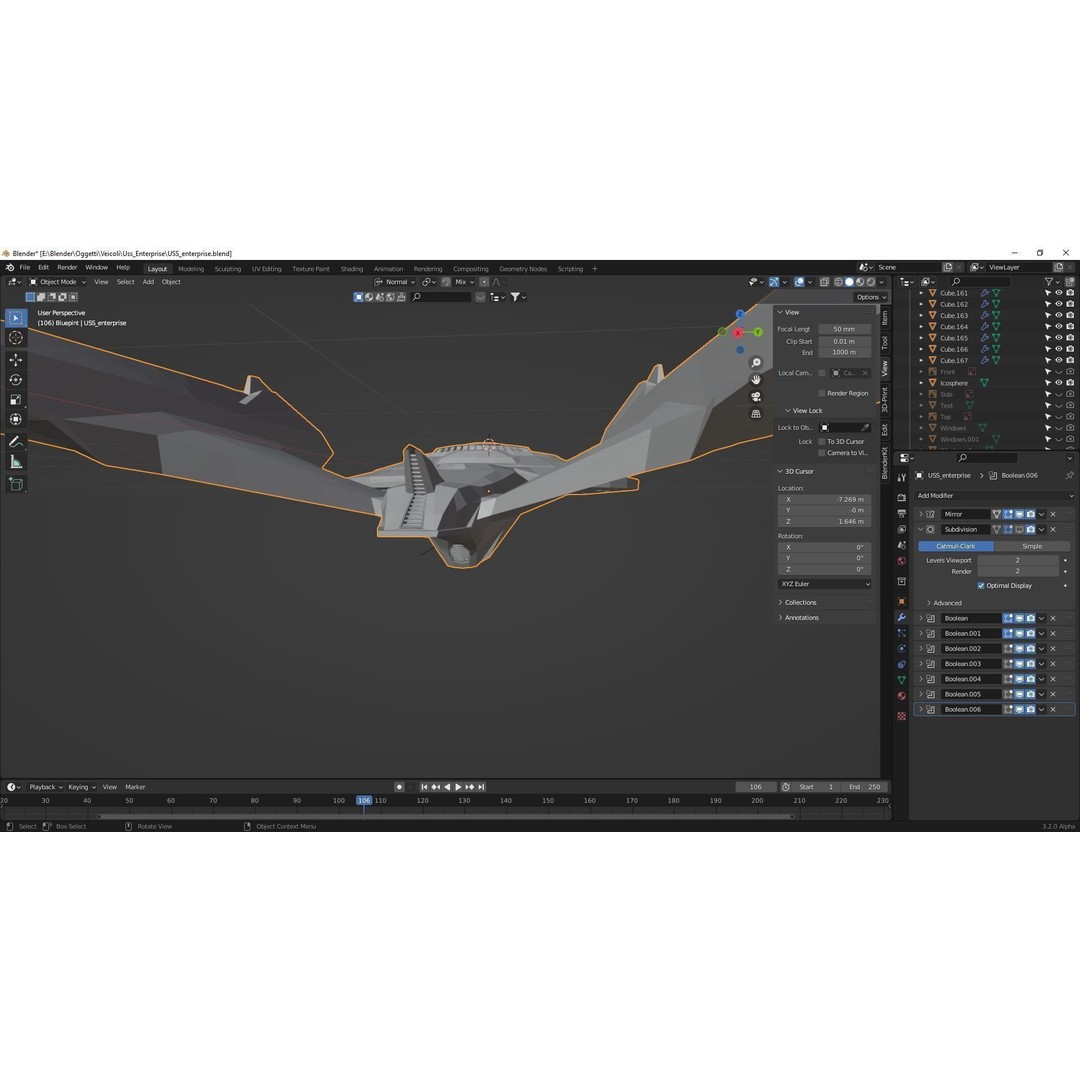Open the World properties tab
The height and width of the screenshot is (1080, 1080).
coord(902,561)
